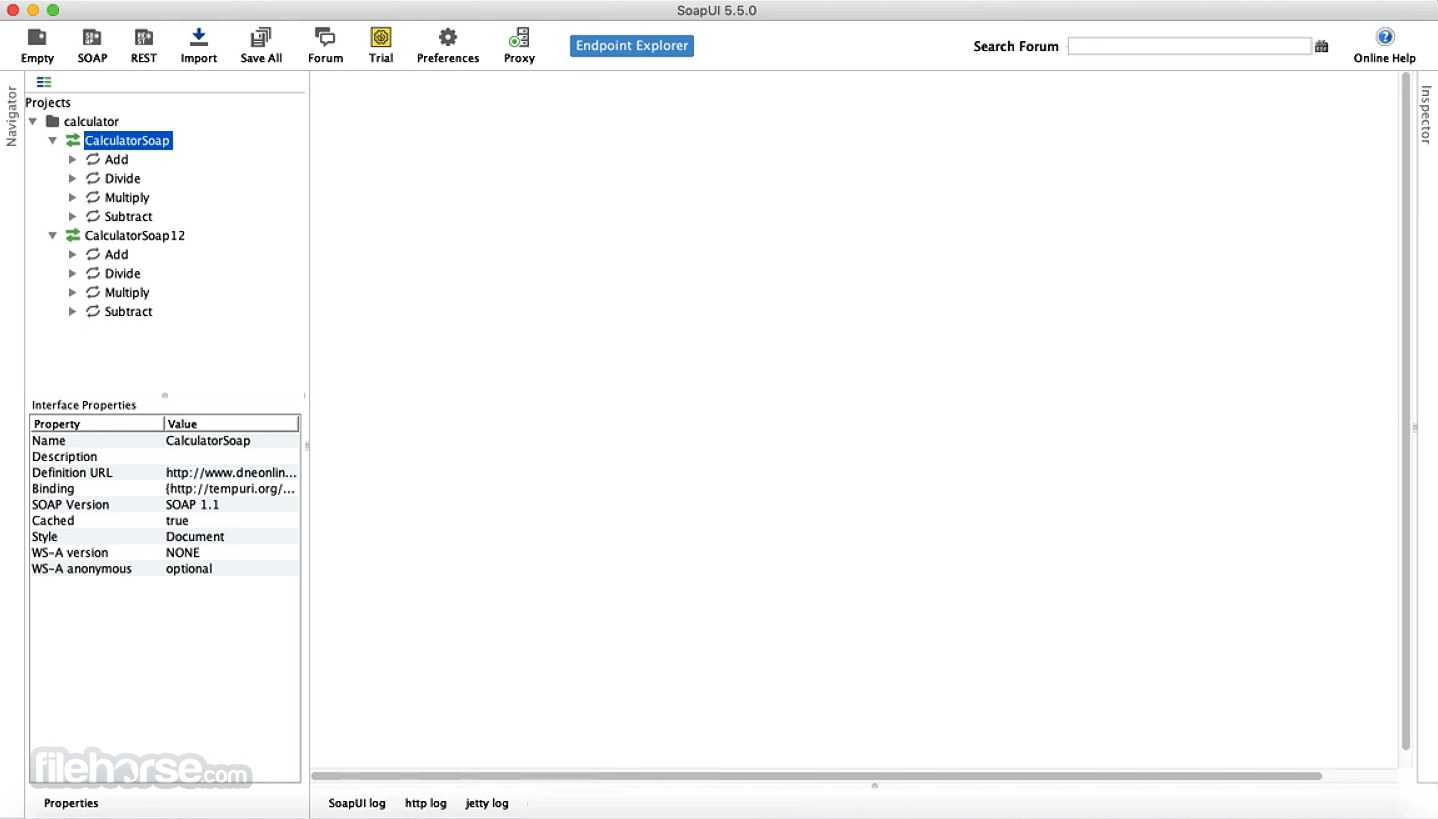
Task: Click the Properties button at the bottom
Action: pyautogui.click(x=71, y=803)
